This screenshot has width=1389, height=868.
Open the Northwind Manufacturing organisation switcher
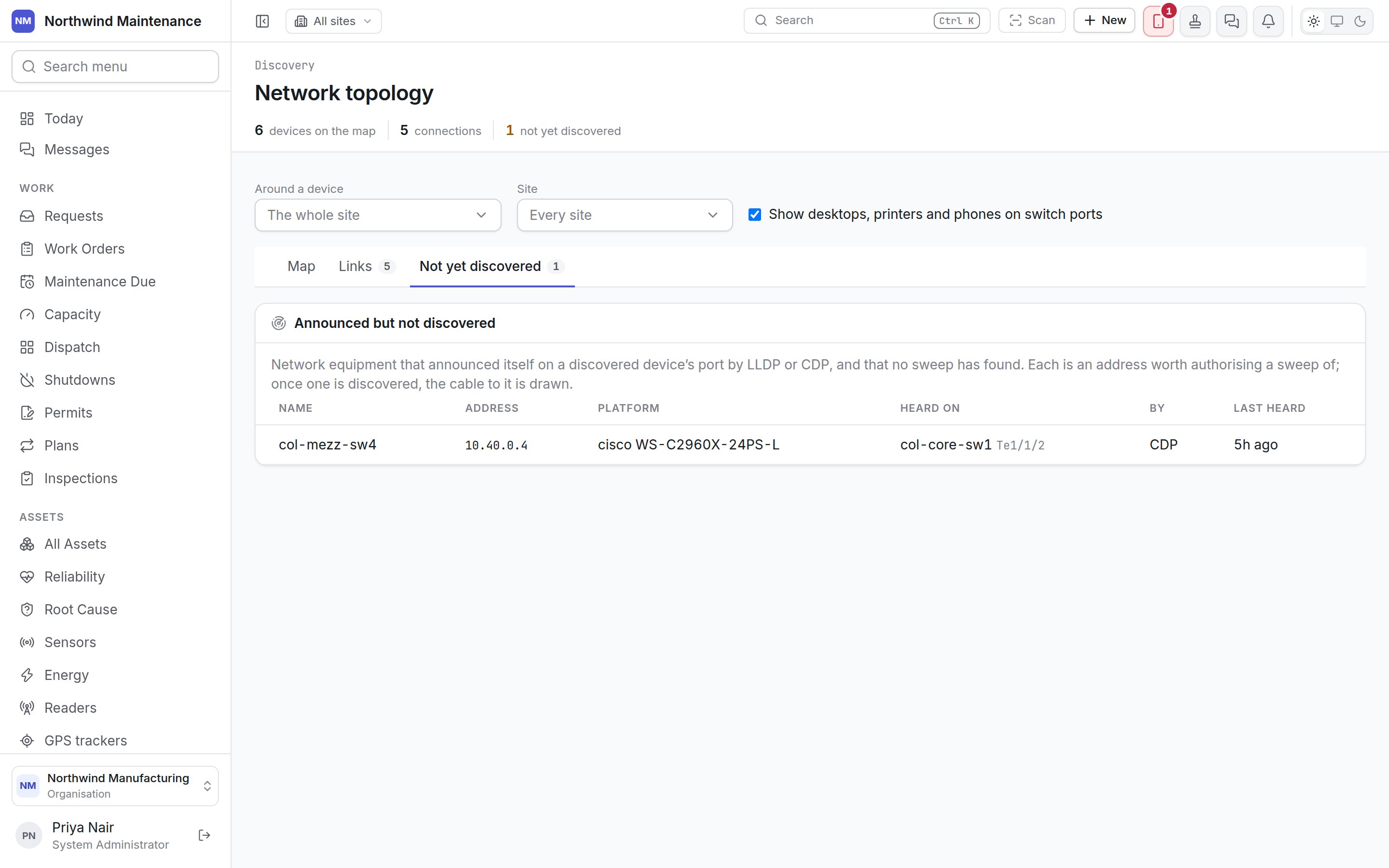pos(115,786)
